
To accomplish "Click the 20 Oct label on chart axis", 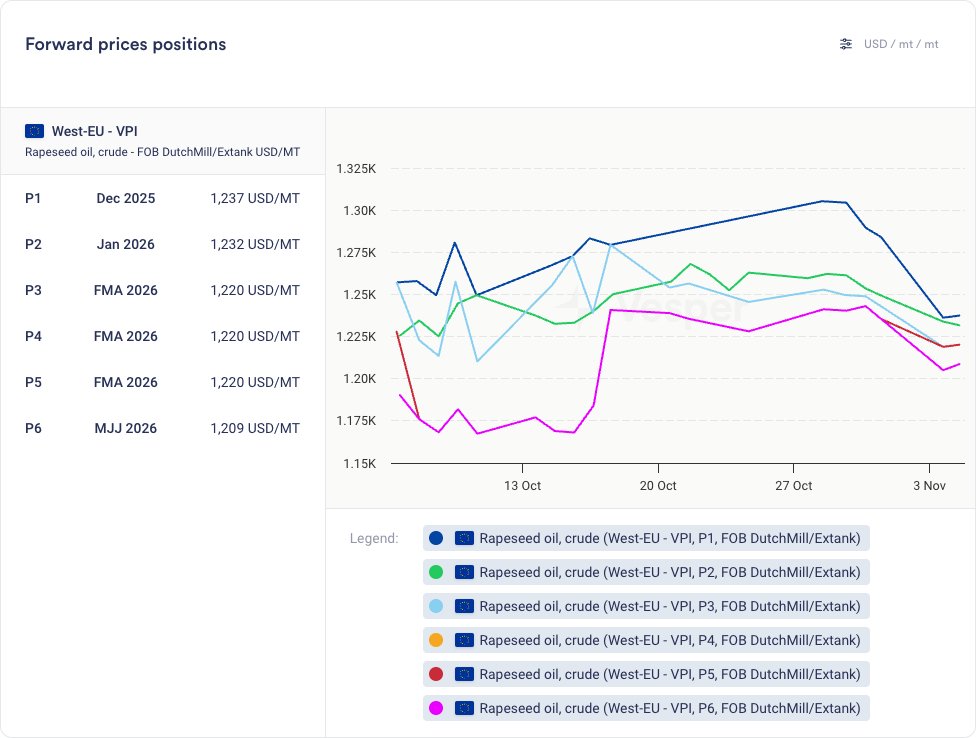I will pos(658,486).
